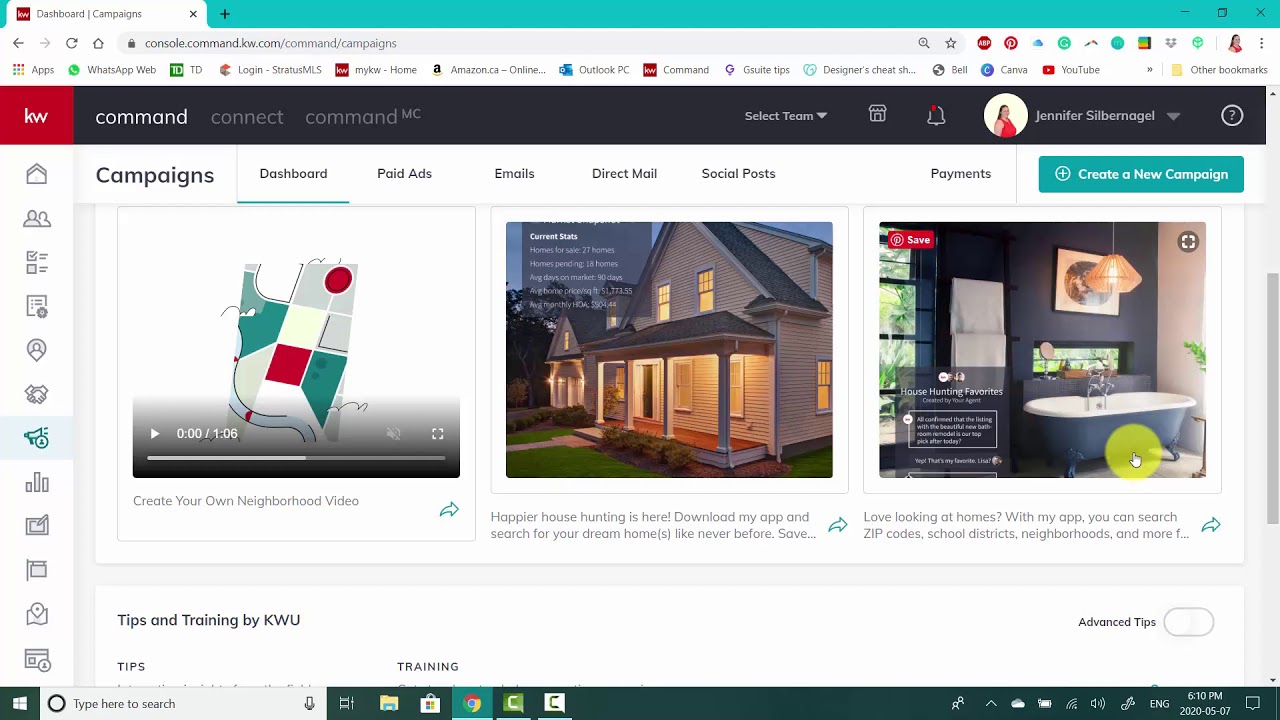
Task: Seek on the video progress bar
Action: point(296,458)
